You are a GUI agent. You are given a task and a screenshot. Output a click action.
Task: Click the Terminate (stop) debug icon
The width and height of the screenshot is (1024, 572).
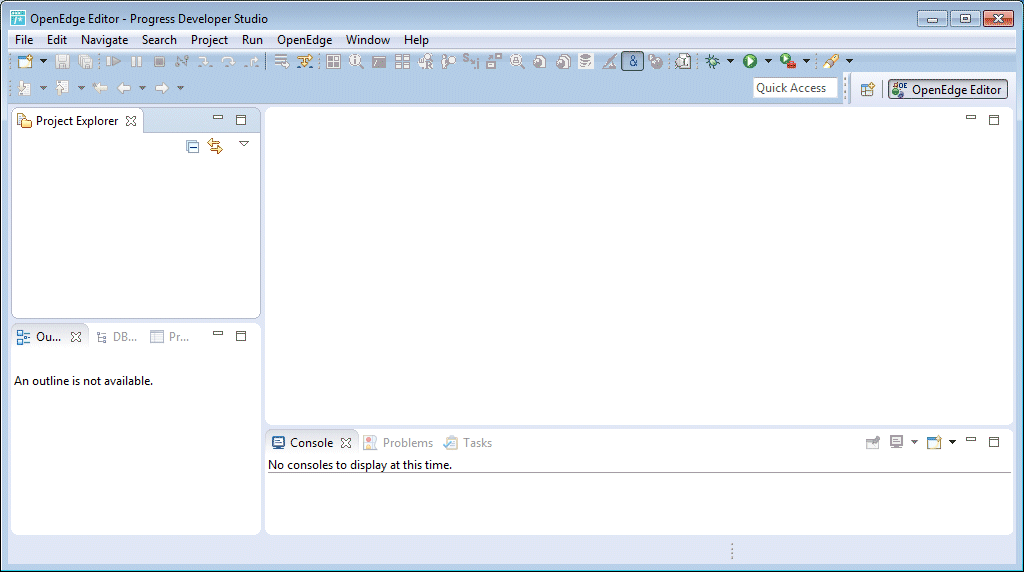[x=159, y=61]
